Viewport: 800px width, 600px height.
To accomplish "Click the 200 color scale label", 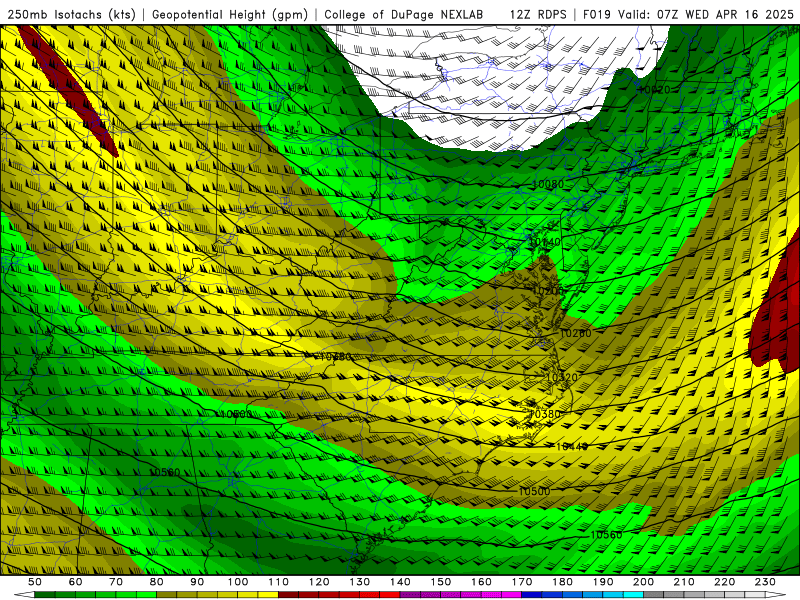I will [x=644, y=582].
